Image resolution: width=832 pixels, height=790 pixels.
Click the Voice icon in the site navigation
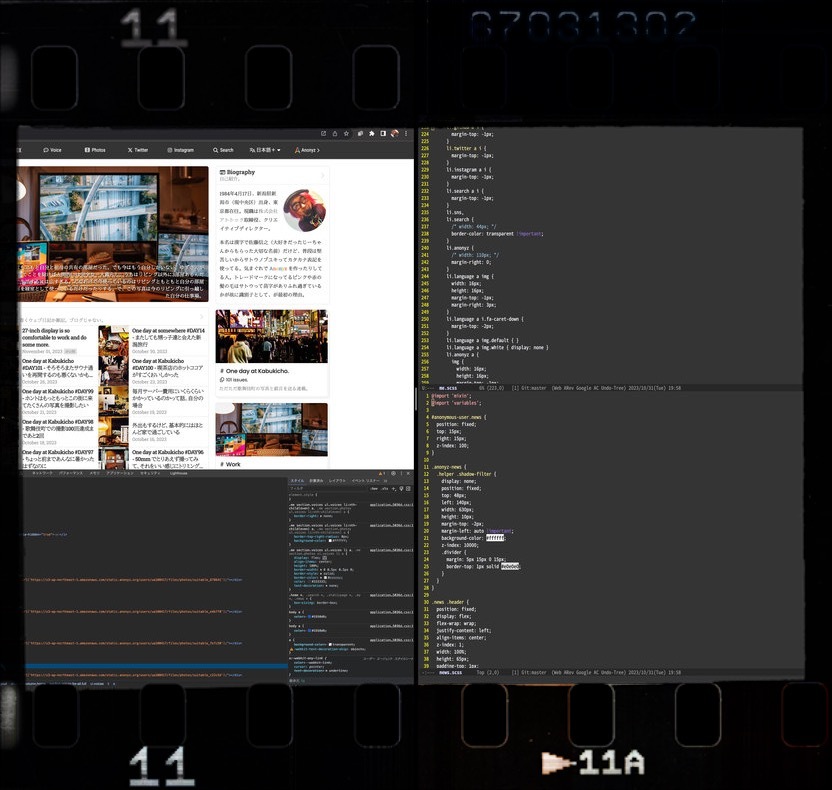(46, 150)
